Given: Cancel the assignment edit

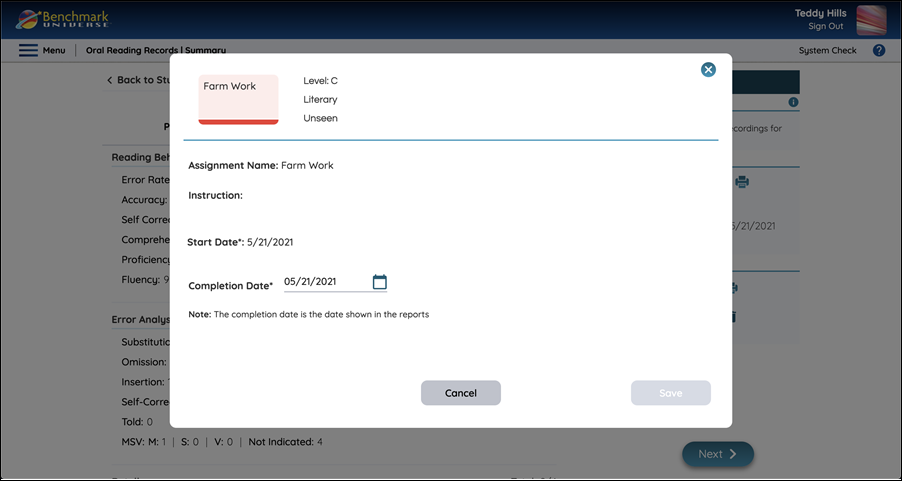Looking at the screenshot, I should click(461, 393).
